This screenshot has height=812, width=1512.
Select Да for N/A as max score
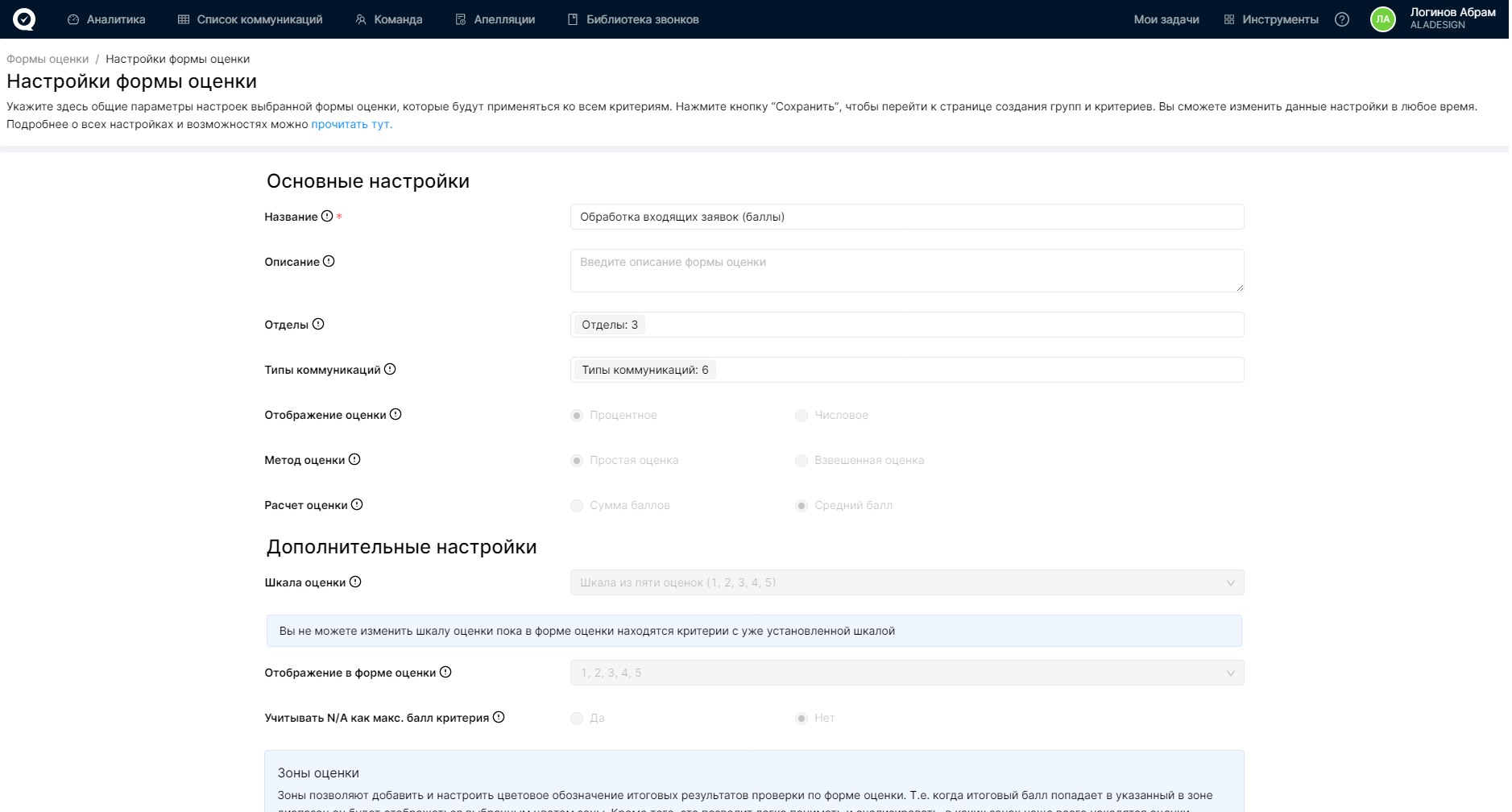pyautogui.click(x=577, y=719)
